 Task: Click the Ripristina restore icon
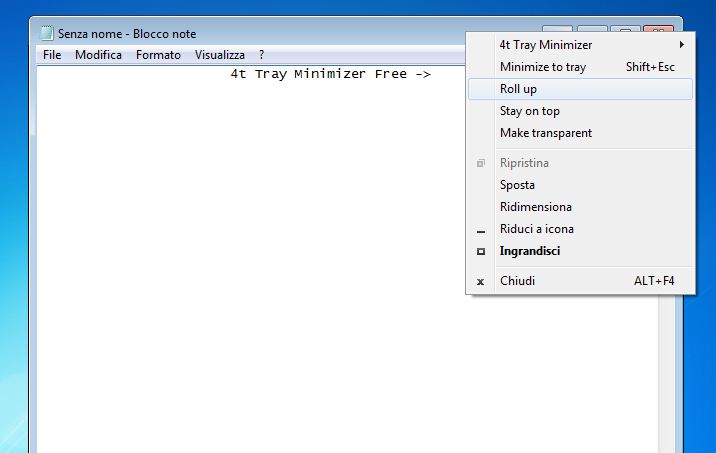coord(480,163)
